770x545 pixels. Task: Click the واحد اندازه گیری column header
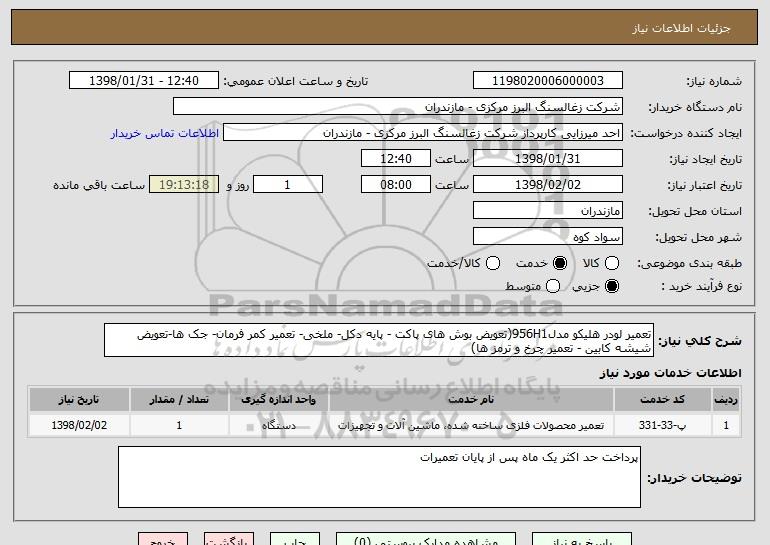[x=278, y=400]
